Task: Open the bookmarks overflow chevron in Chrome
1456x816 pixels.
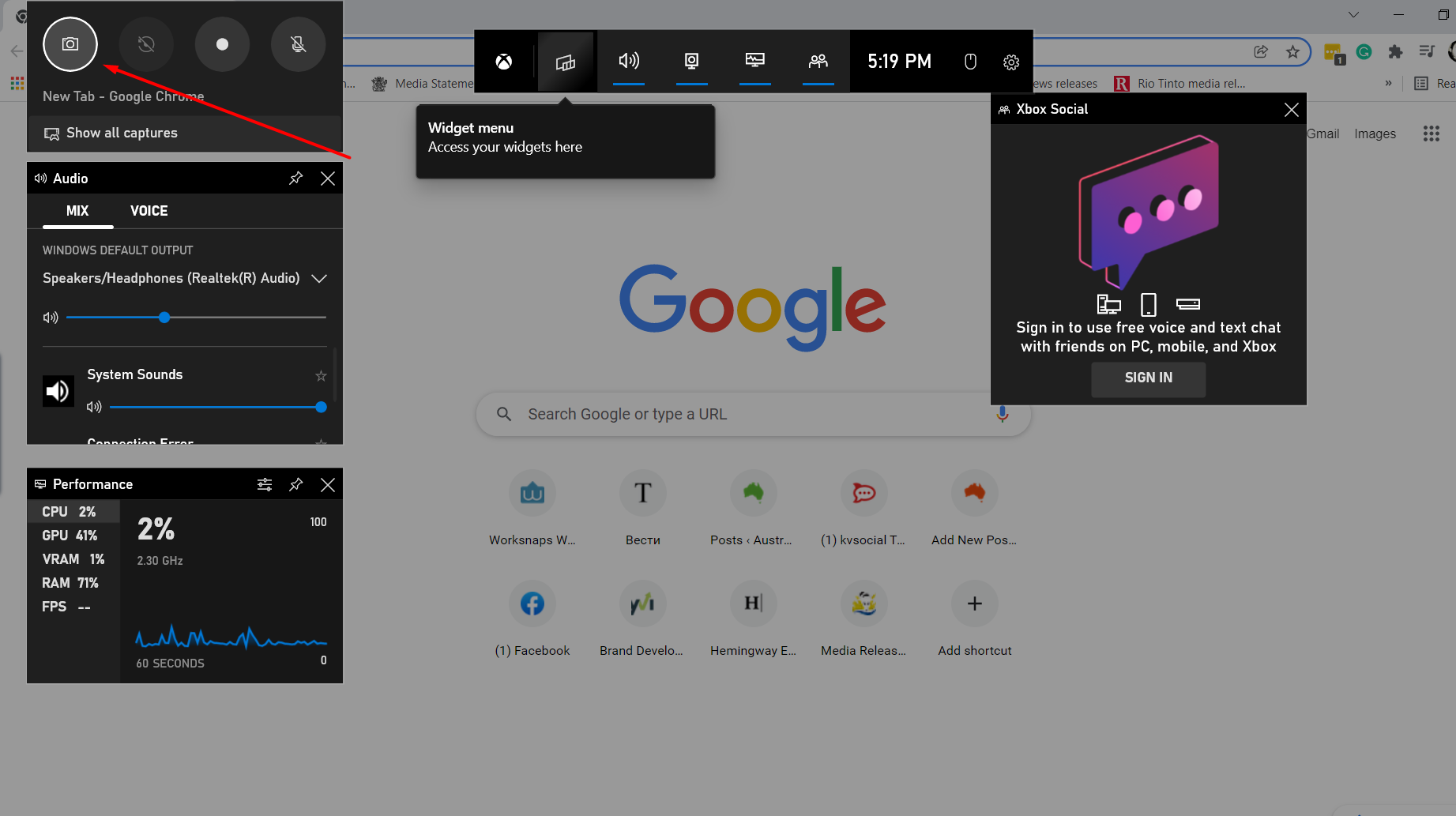Action: (1388, 83)
